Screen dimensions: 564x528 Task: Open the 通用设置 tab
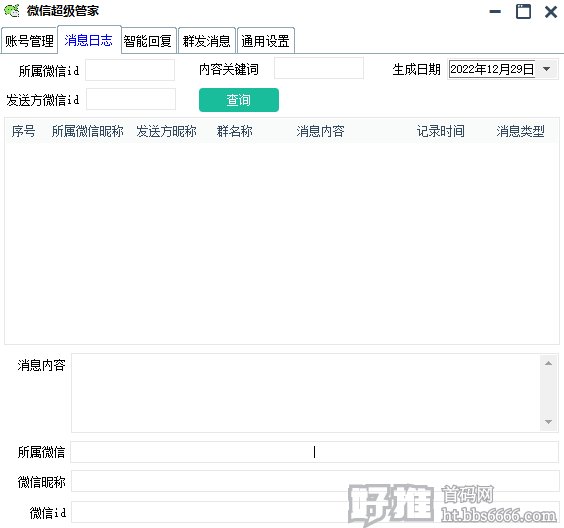pyautogui.click(x=265, y=41)
